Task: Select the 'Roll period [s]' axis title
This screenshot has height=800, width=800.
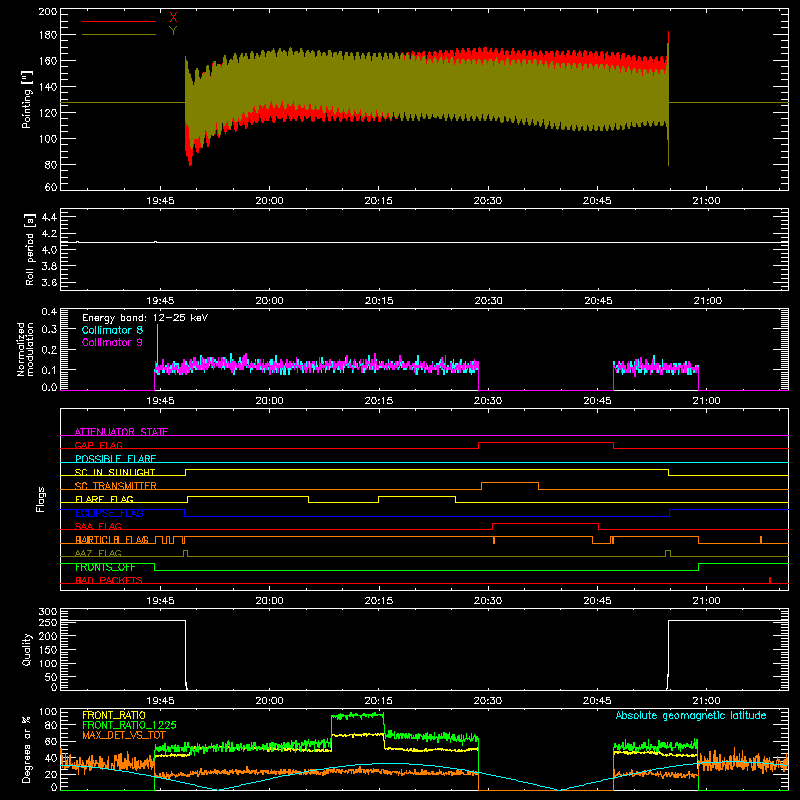Action: 29,249
